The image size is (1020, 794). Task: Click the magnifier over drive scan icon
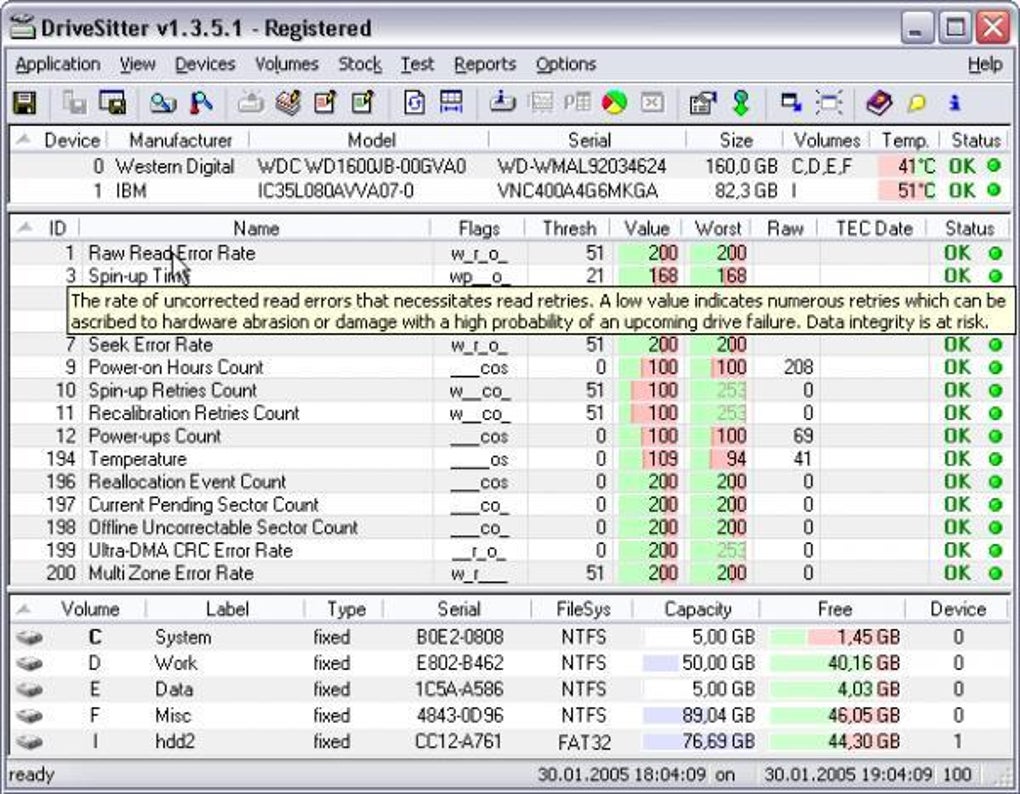point(163,103)
